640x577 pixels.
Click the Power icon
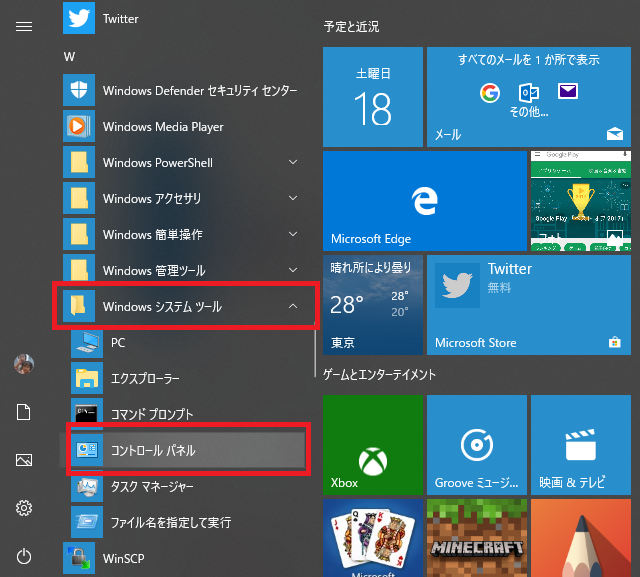click(24, 556)
